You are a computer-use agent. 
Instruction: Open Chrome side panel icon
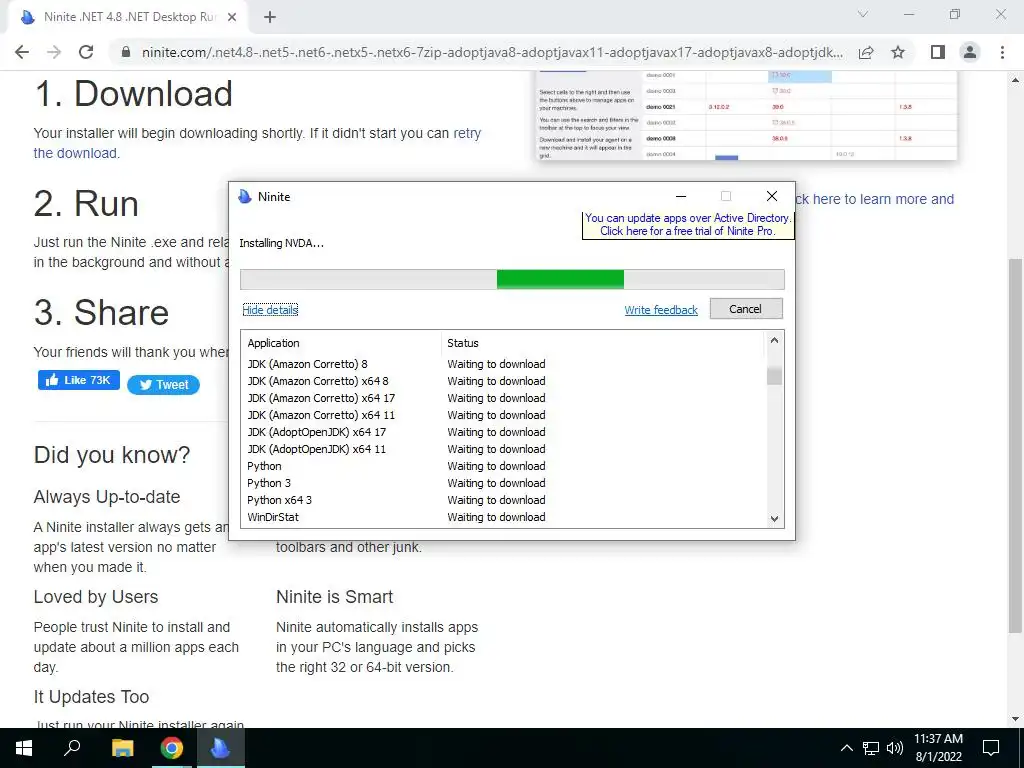938,52
